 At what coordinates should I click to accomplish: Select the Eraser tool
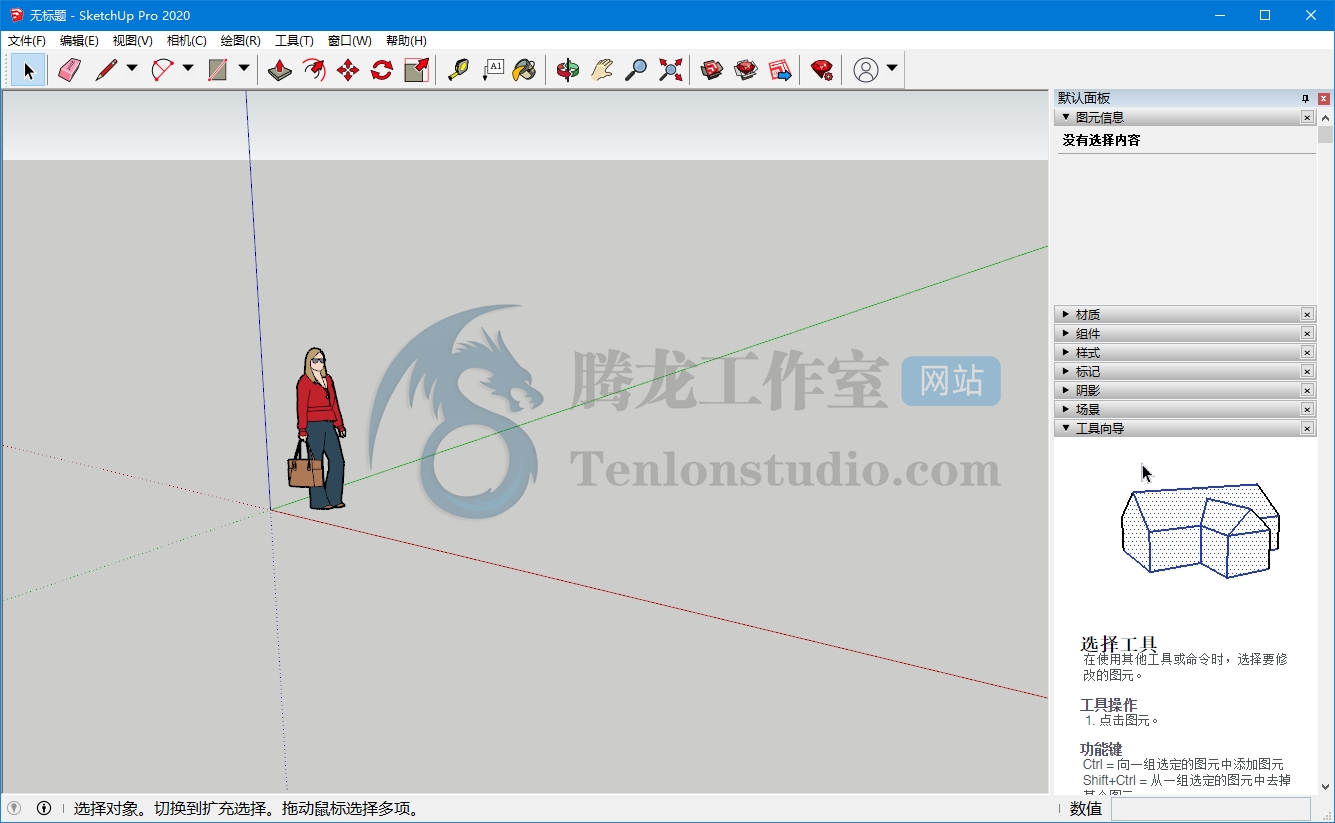69,70
